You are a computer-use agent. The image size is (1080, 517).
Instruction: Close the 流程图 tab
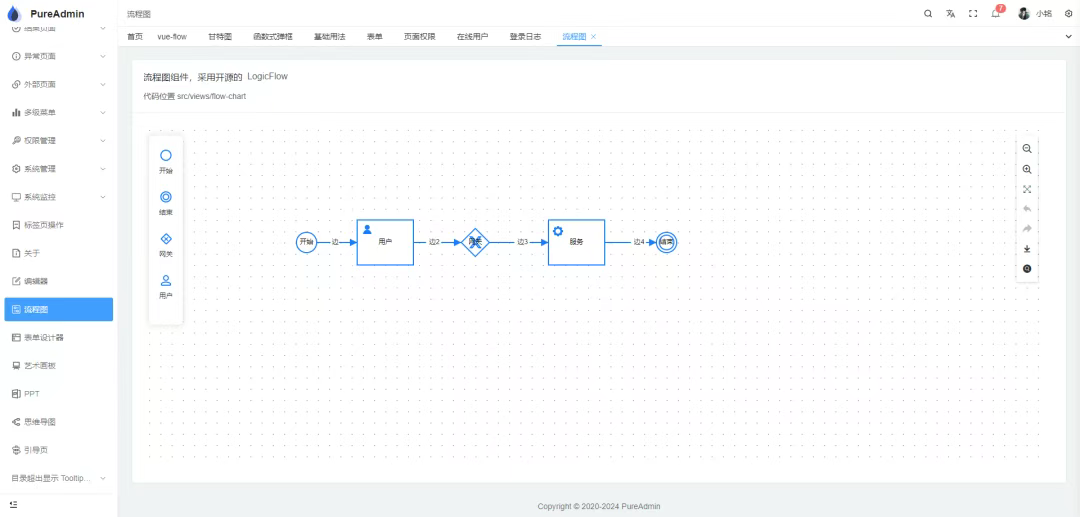pos(594,37)
